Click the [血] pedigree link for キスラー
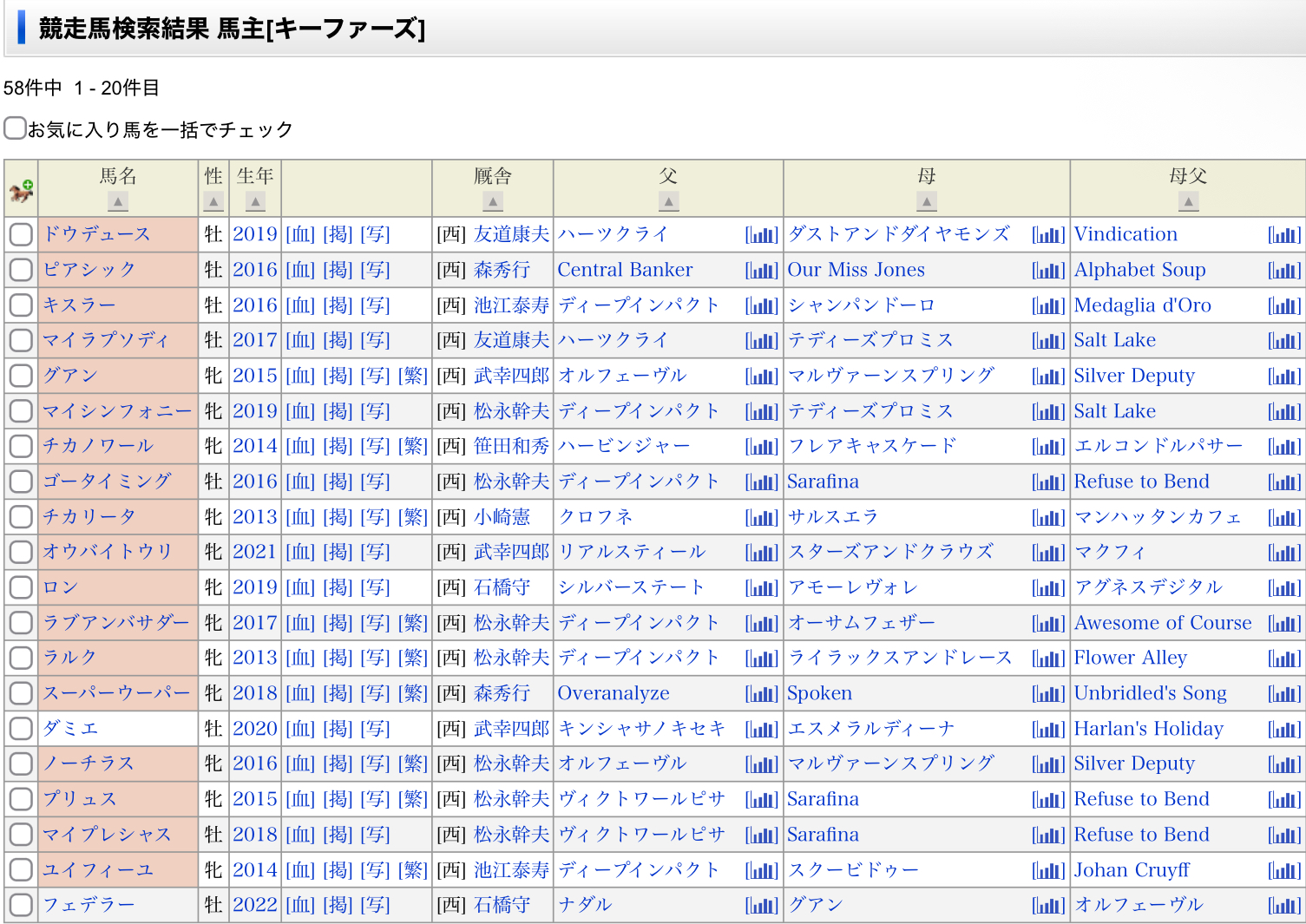The height and width of the screenshot is (924, 1306). [x=300, y=305]
